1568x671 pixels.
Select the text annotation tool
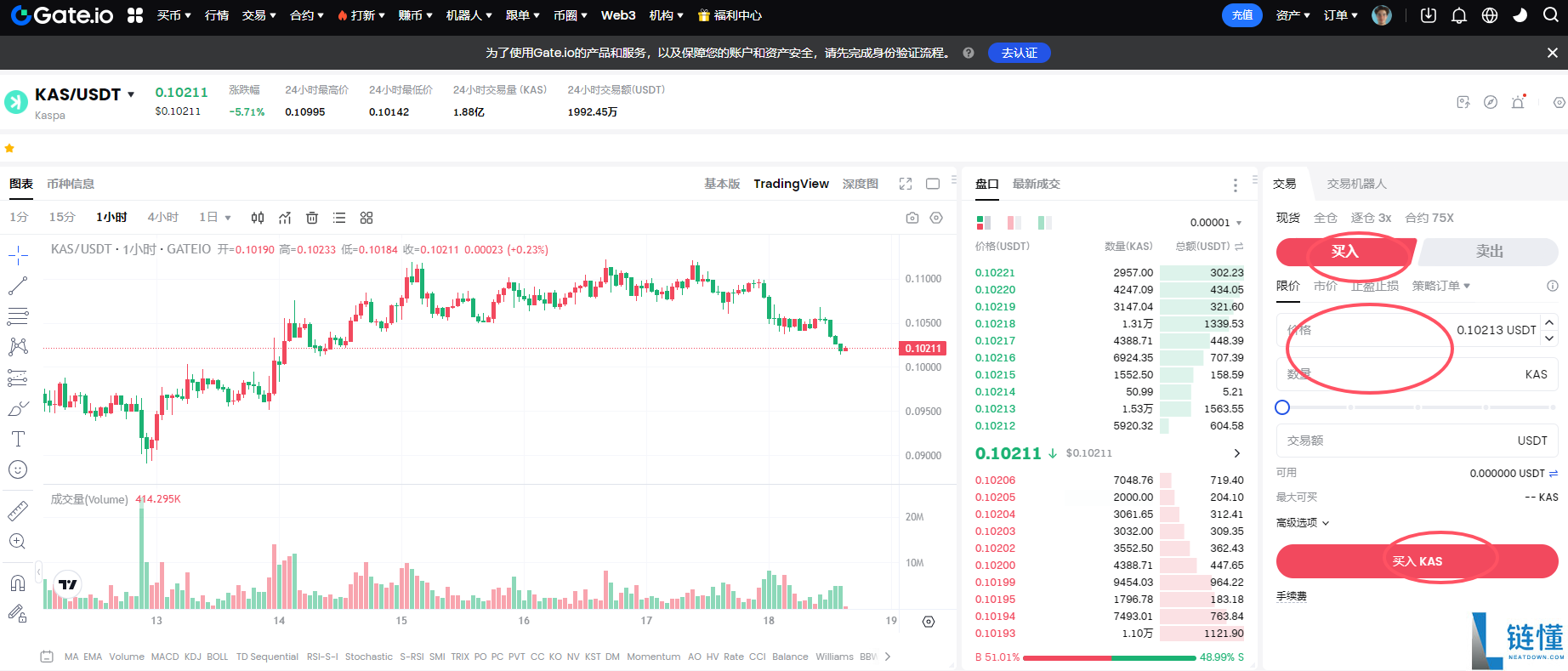(x=18, y=439)
